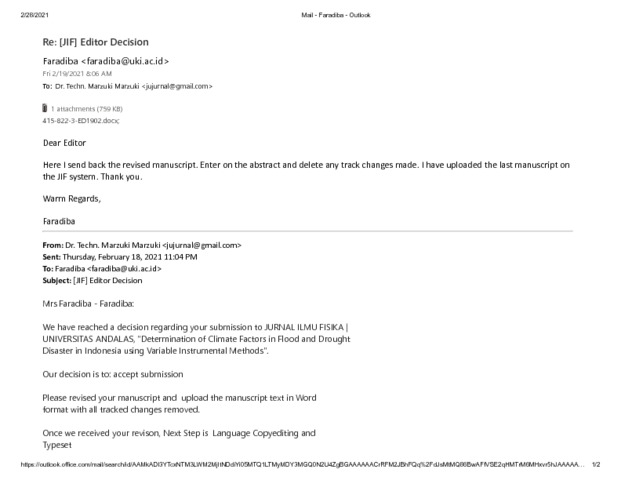Click the page number 1/2 indicator
Screen dimensions: 621x480
[596, 464]
